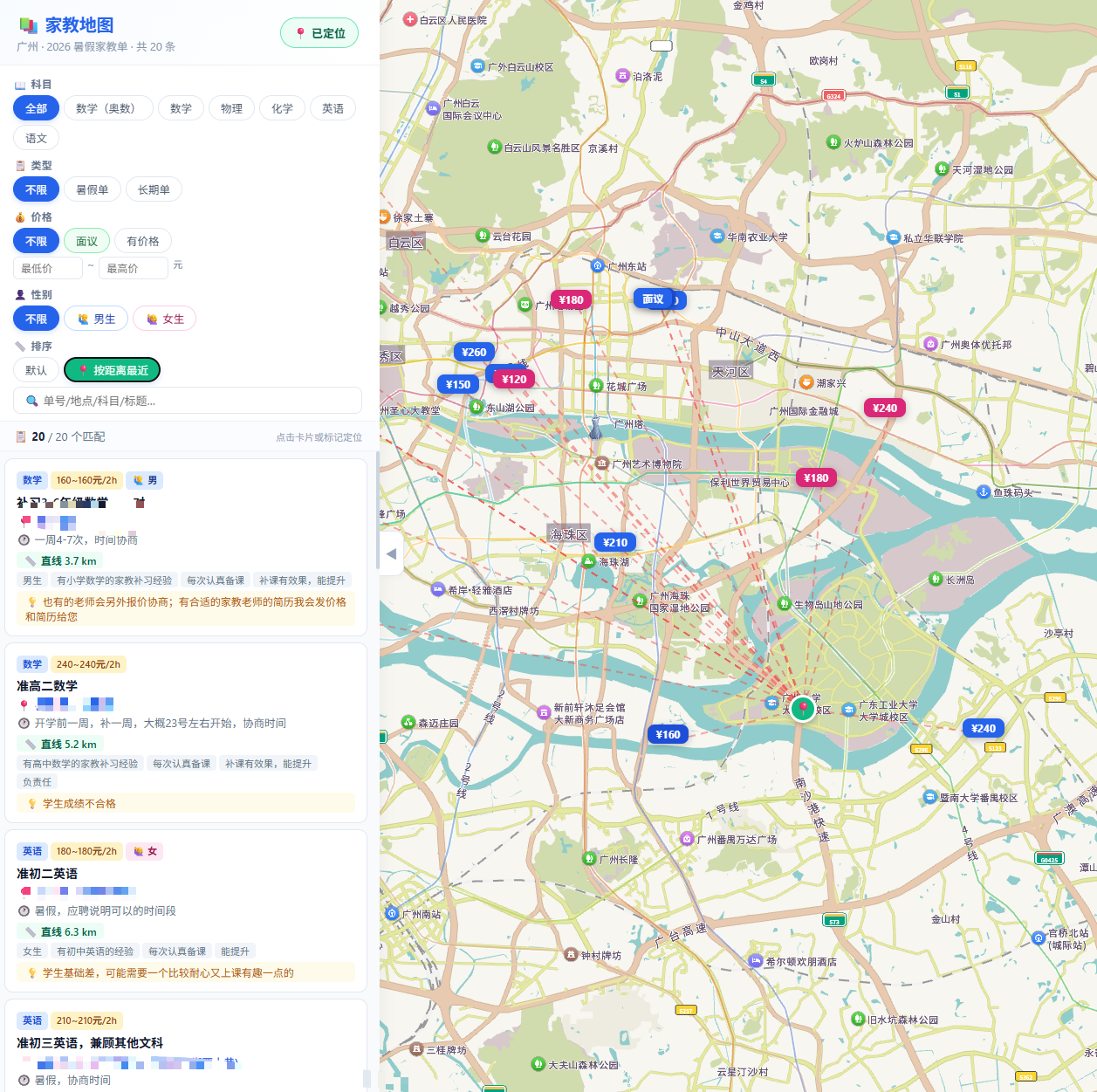Switch sorting to 默认

pyautogui.click(x=36, y=370)
